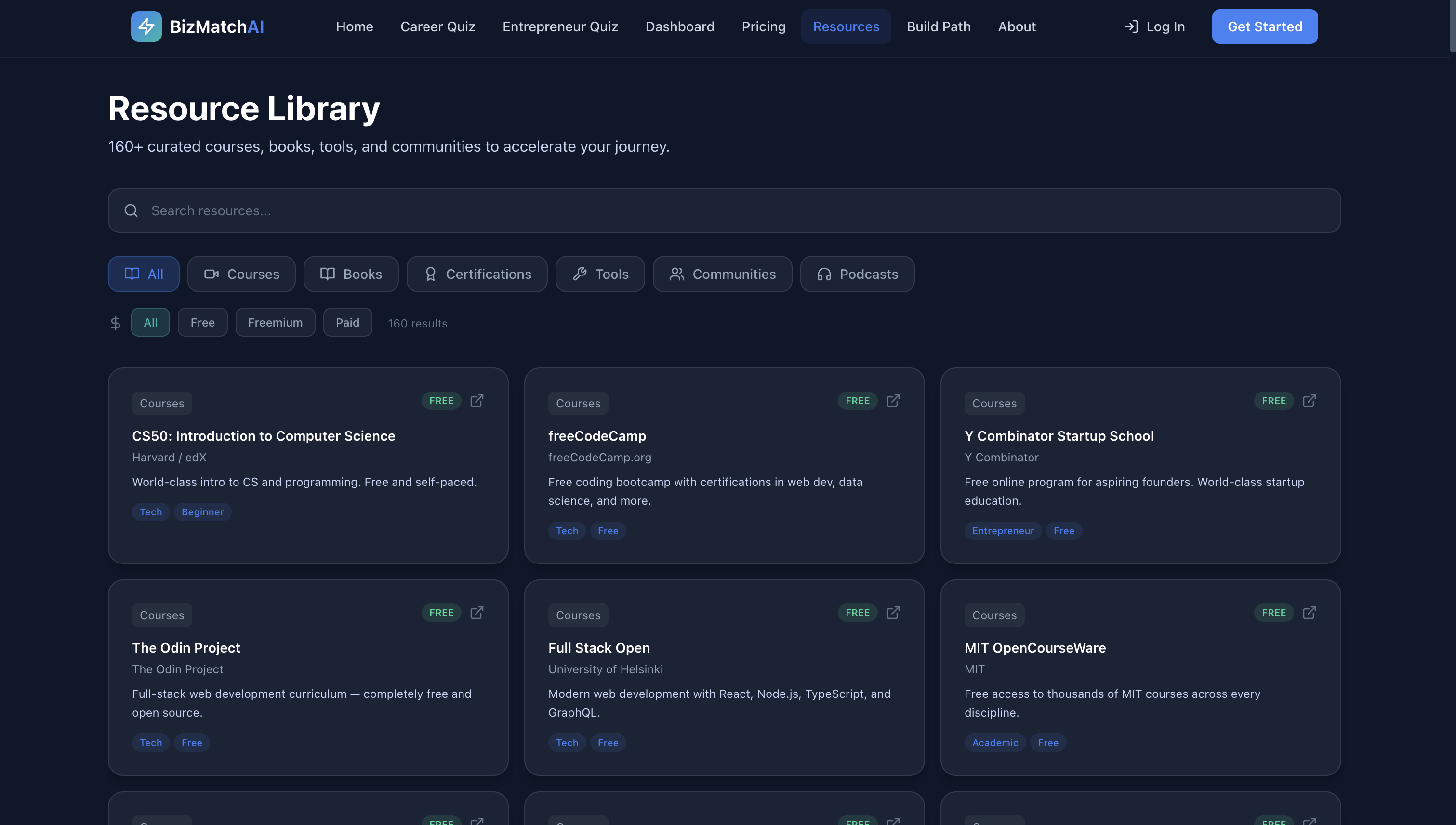Open Full Stack Open external link icon
The width and height of the screenshot is (1456, 825).
(893, 613)
